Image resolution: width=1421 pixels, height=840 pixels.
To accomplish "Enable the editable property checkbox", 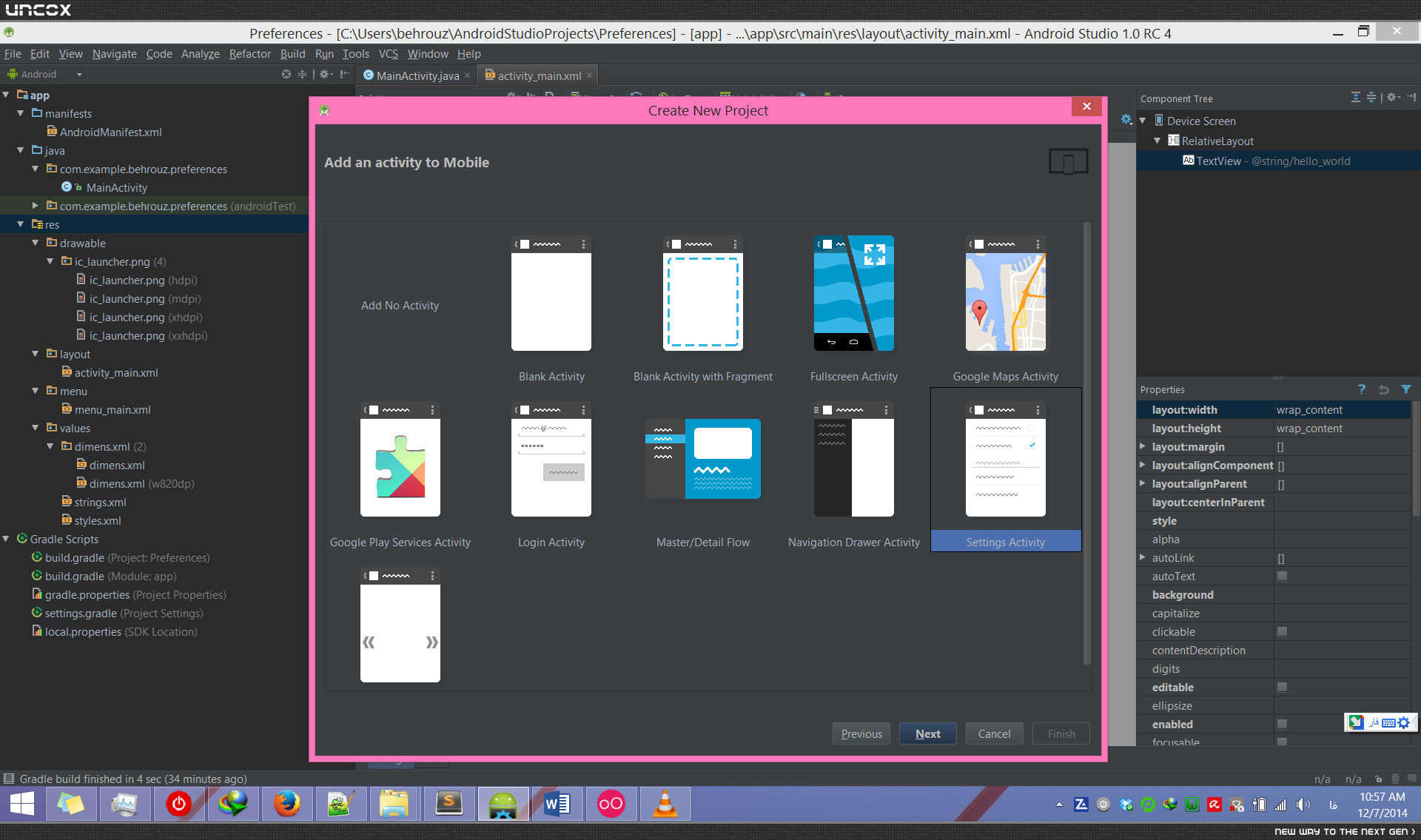I will point(1282,687).
